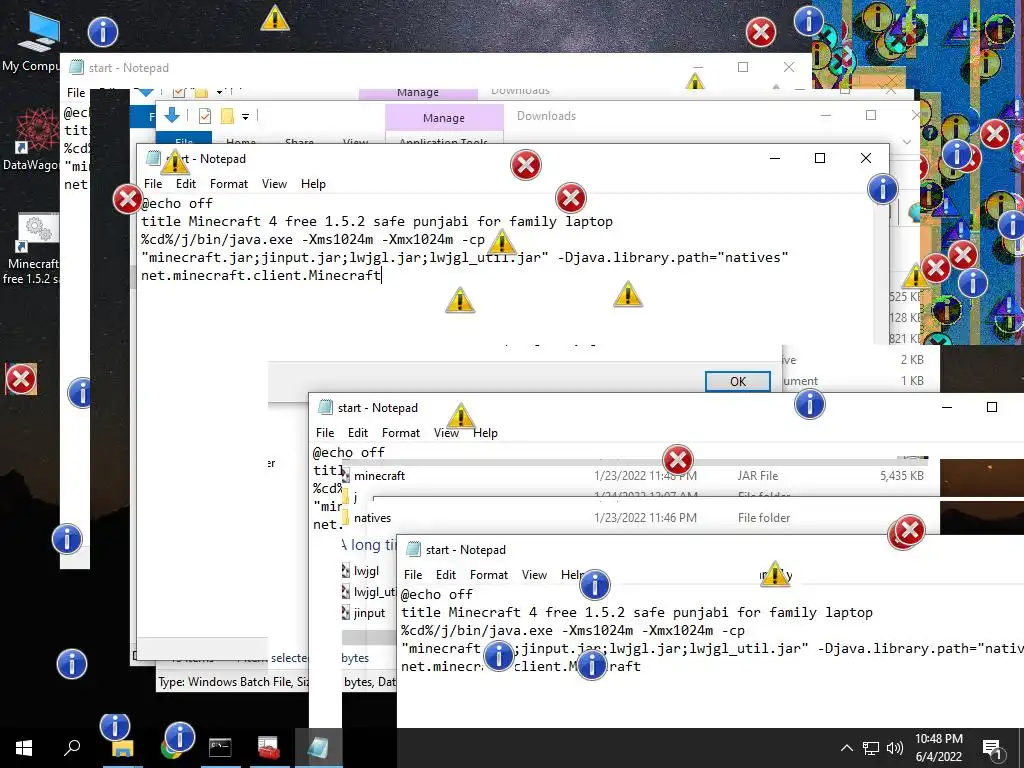Click the Windows Start button
The width and height of the screenshot is (1024, 768).
tap(24, 748)
